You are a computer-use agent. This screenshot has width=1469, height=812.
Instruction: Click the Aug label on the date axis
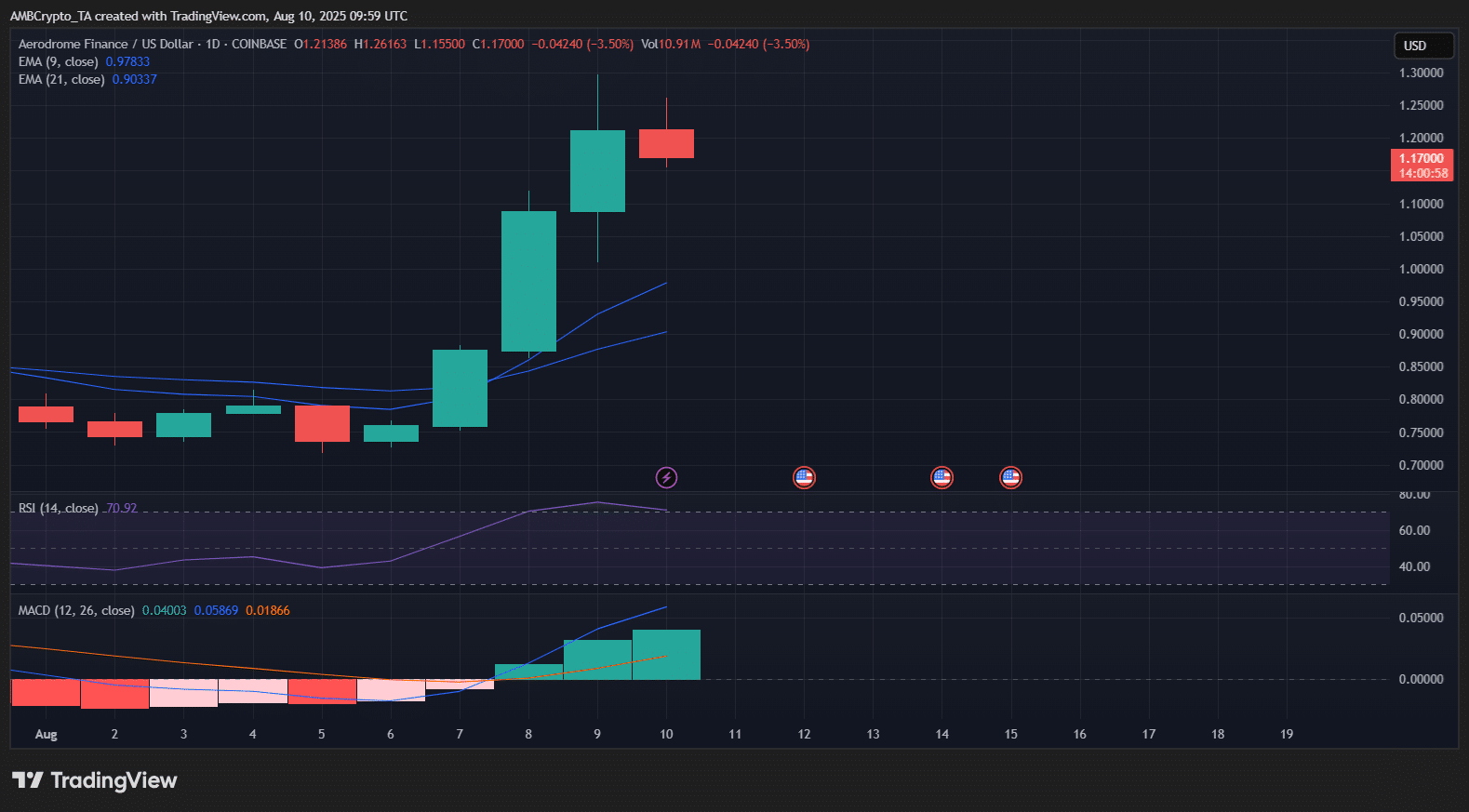(x=46, y=735)
